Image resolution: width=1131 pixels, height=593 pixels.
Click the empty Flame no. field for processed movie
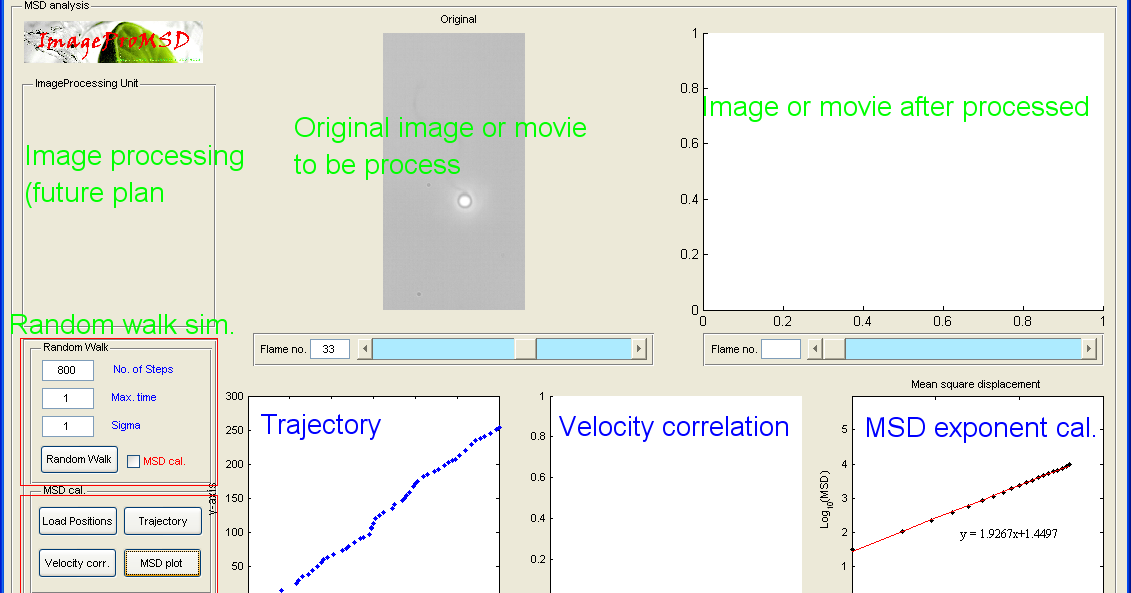(781, 348)
